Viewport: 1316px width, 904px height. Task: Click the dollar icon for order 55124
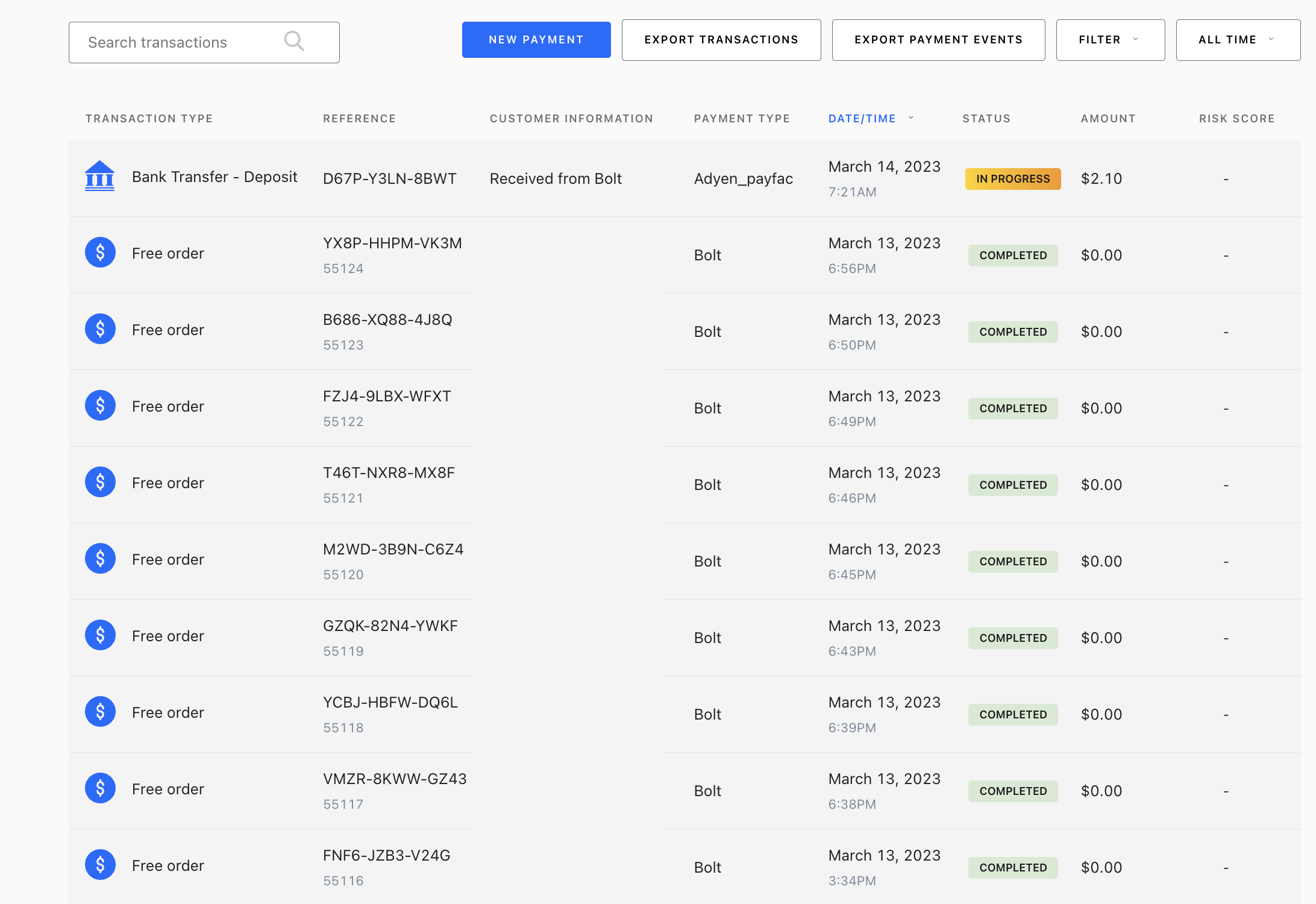100,253
